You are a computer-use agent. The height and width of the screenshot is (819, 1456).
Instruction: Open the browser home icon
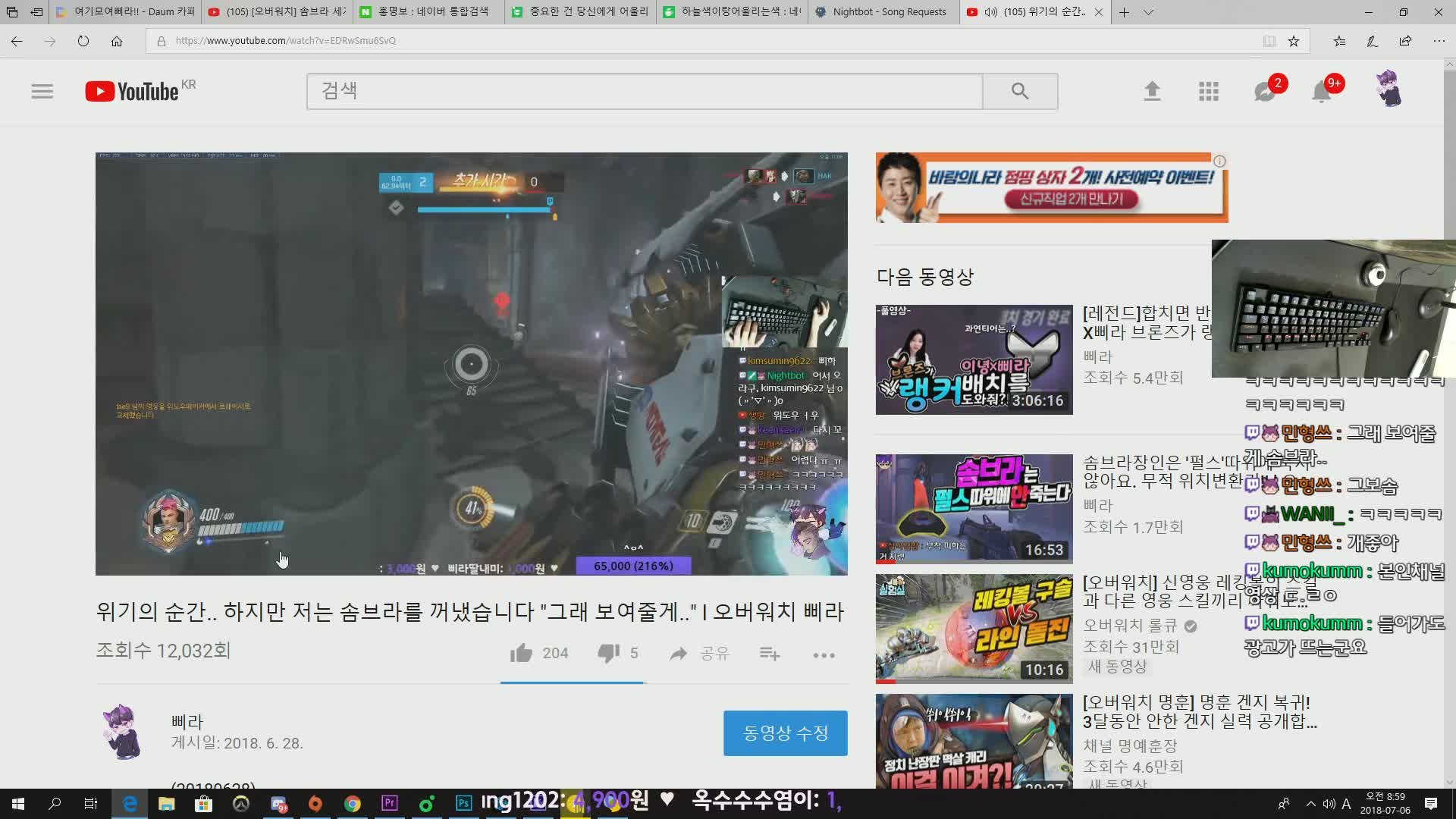pos(117,41)
